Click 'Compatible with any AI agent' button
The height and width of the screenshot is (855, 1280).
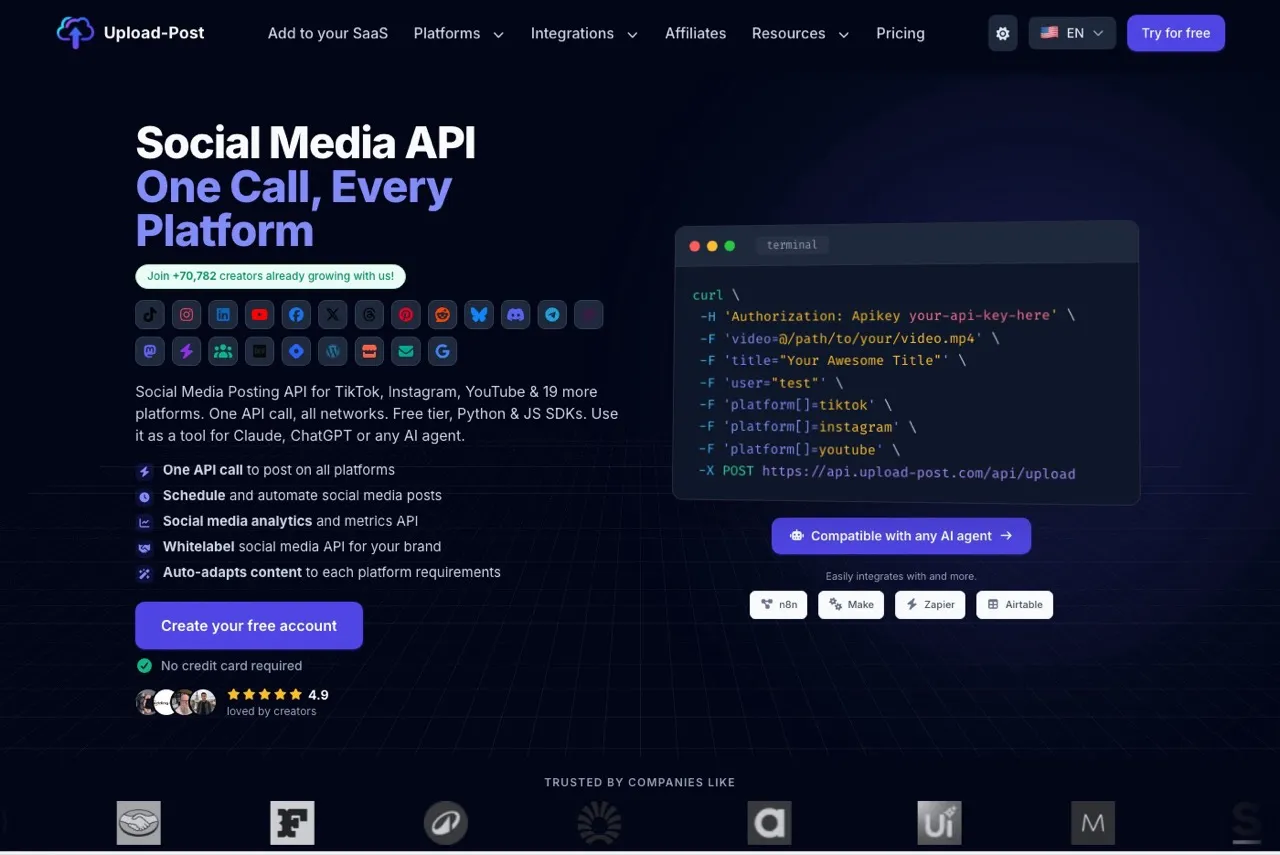[x=901, y=536]
